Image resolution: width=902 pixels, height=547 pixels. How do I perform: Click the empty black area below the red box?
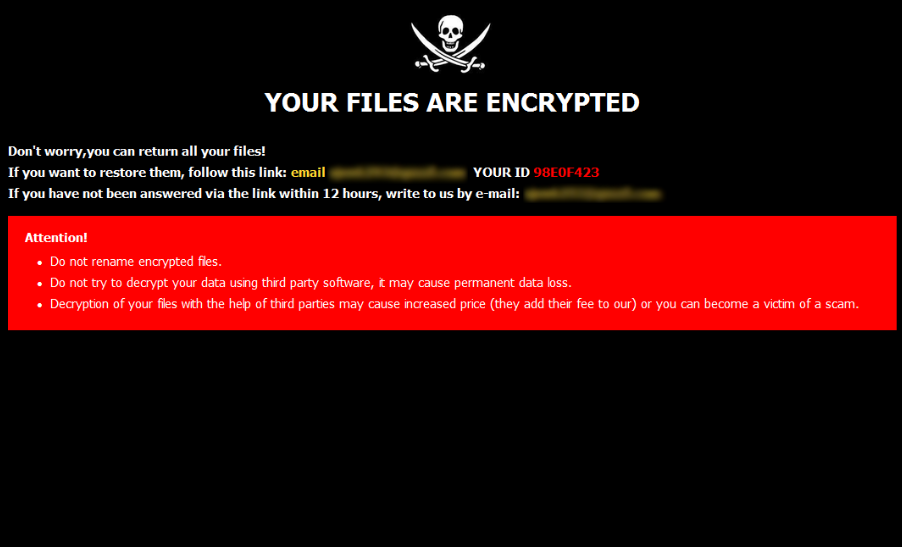[x=451, y=437]
